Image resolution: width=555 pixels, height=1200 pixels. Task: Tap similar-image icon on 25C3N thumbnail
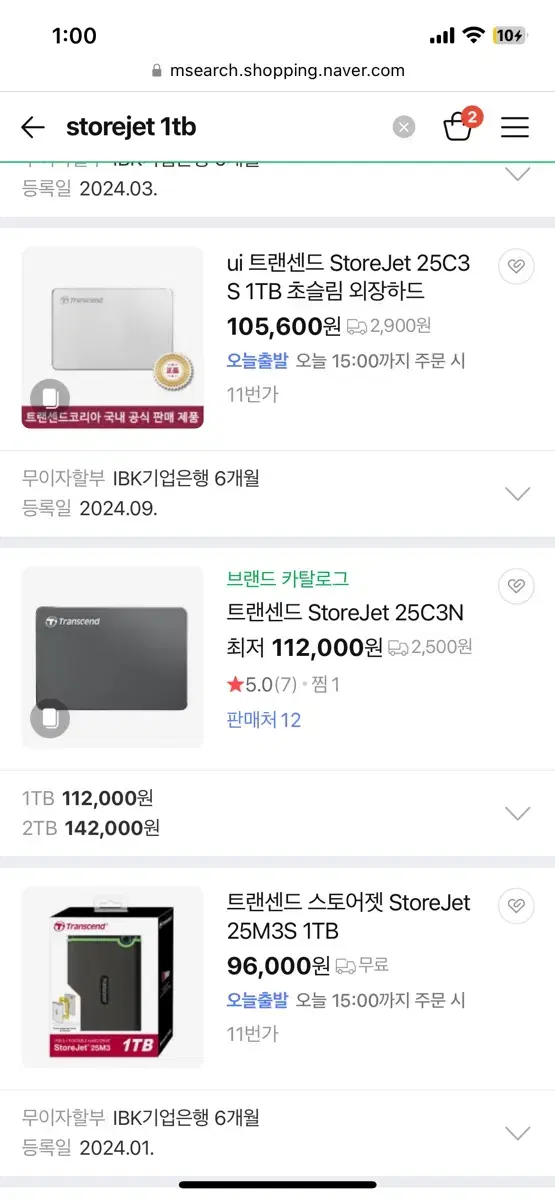[x=50, y=717]
